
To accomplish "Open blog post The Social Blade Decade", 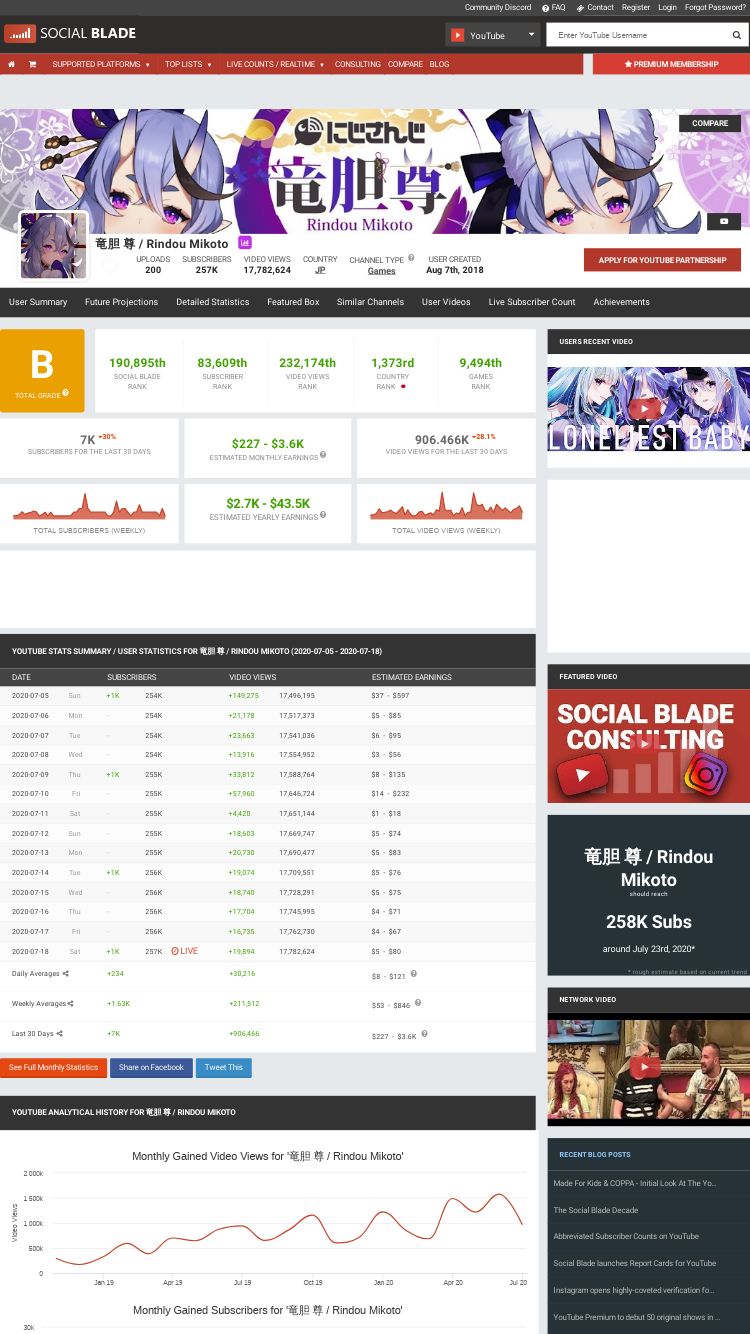I will click(x=596, y=1210).
